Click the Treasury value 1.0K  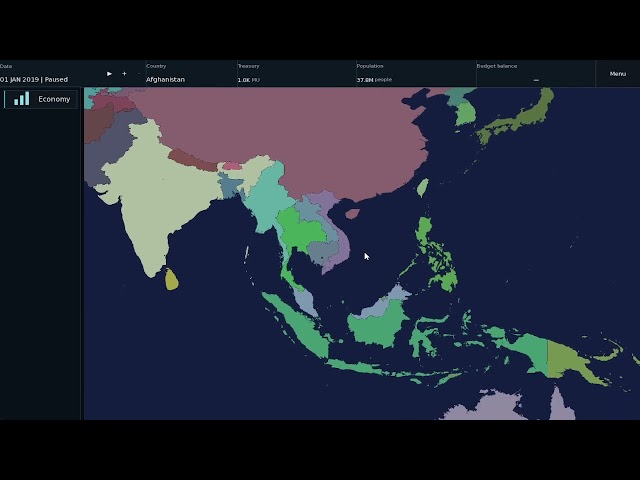pos(244,80)
